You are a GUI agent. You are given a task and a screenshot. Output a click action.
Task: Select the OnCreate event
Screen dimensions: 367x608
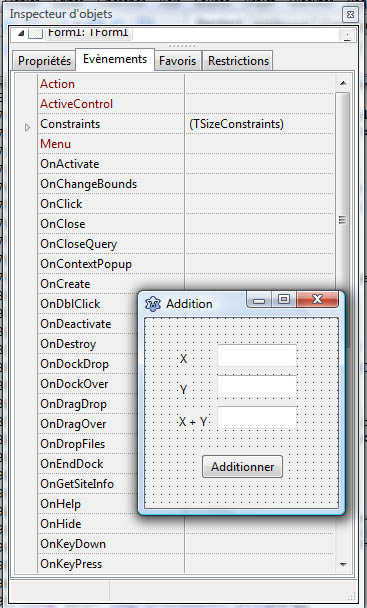click(x=65, y=284)
